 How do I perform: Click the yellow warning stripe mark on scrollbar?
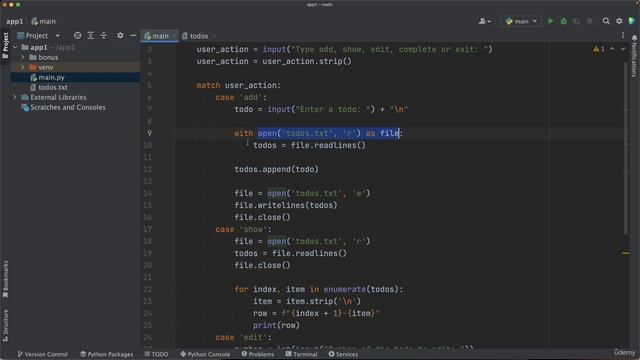pyautogui.click(x=625, y=253)
